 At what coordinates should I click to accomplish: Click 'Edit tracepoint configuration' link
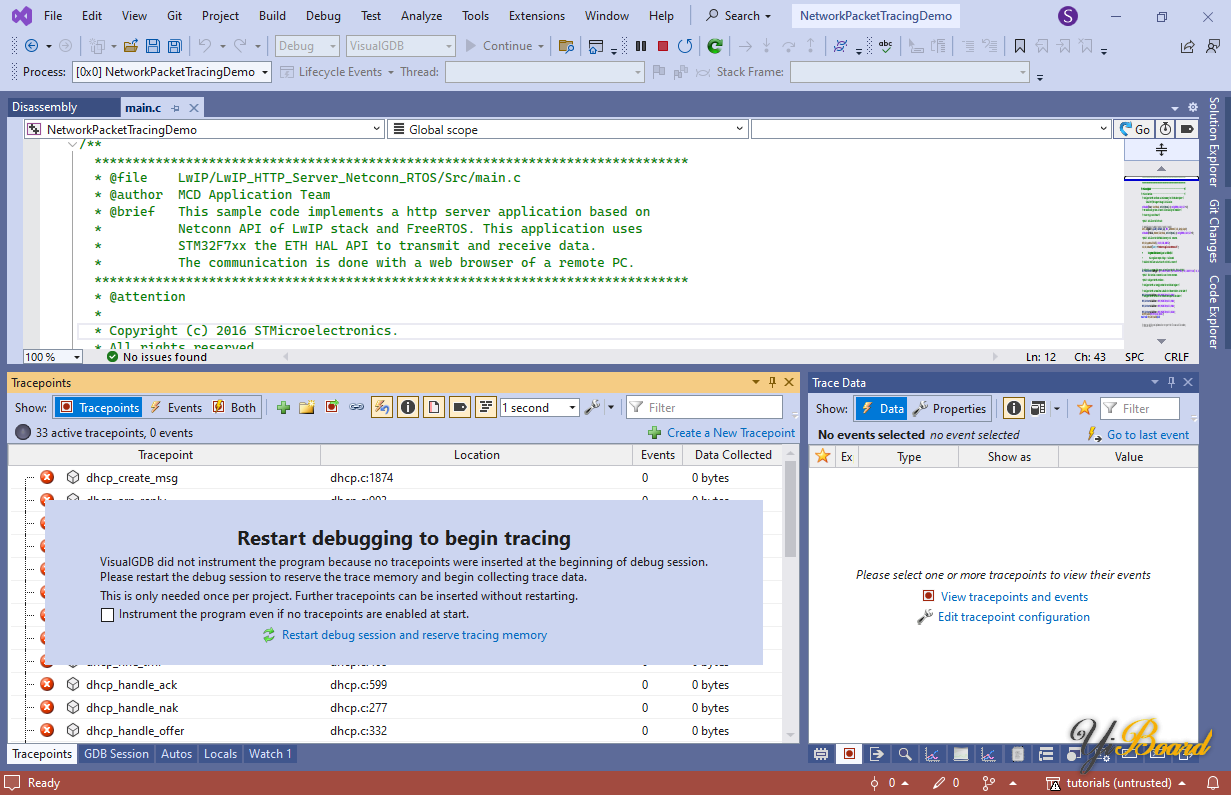pos(1013,617)
